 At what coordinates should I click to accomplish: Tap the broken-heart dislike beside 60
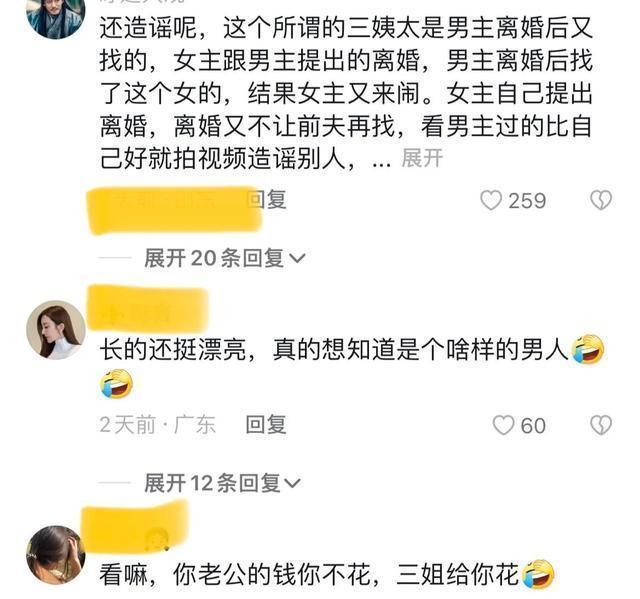click(601, 425)
